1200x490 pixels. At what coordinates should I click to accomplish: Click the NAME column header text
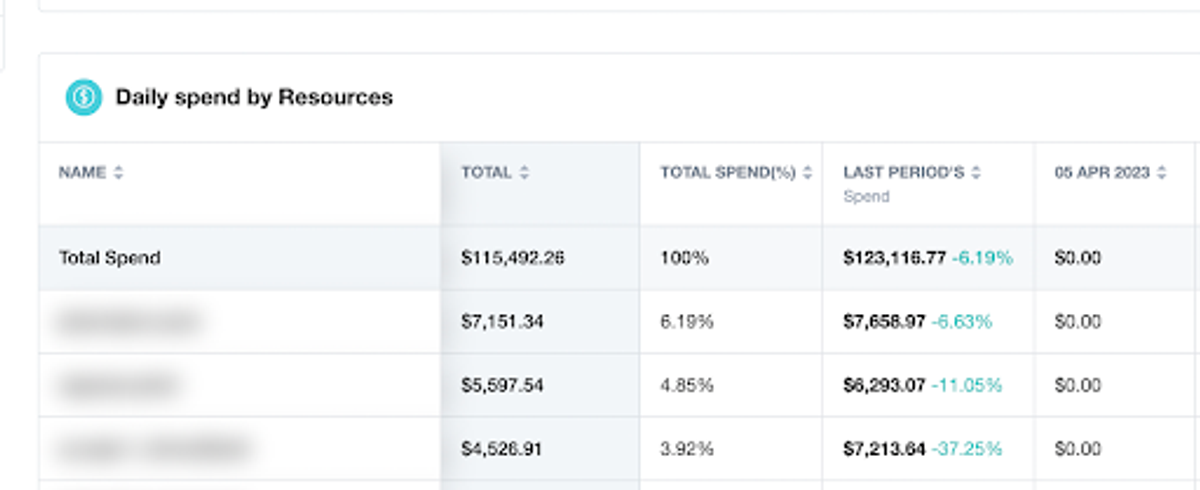[x=82, y=172]
